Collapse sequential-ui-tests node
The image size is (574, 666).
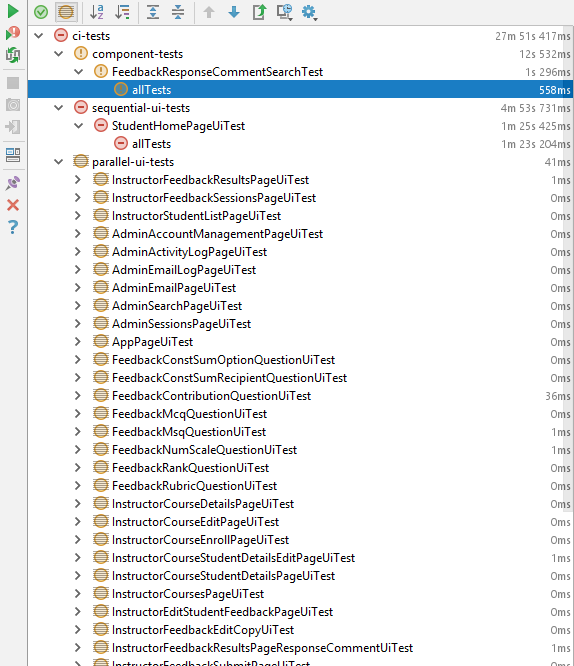(x=59, y=108)
